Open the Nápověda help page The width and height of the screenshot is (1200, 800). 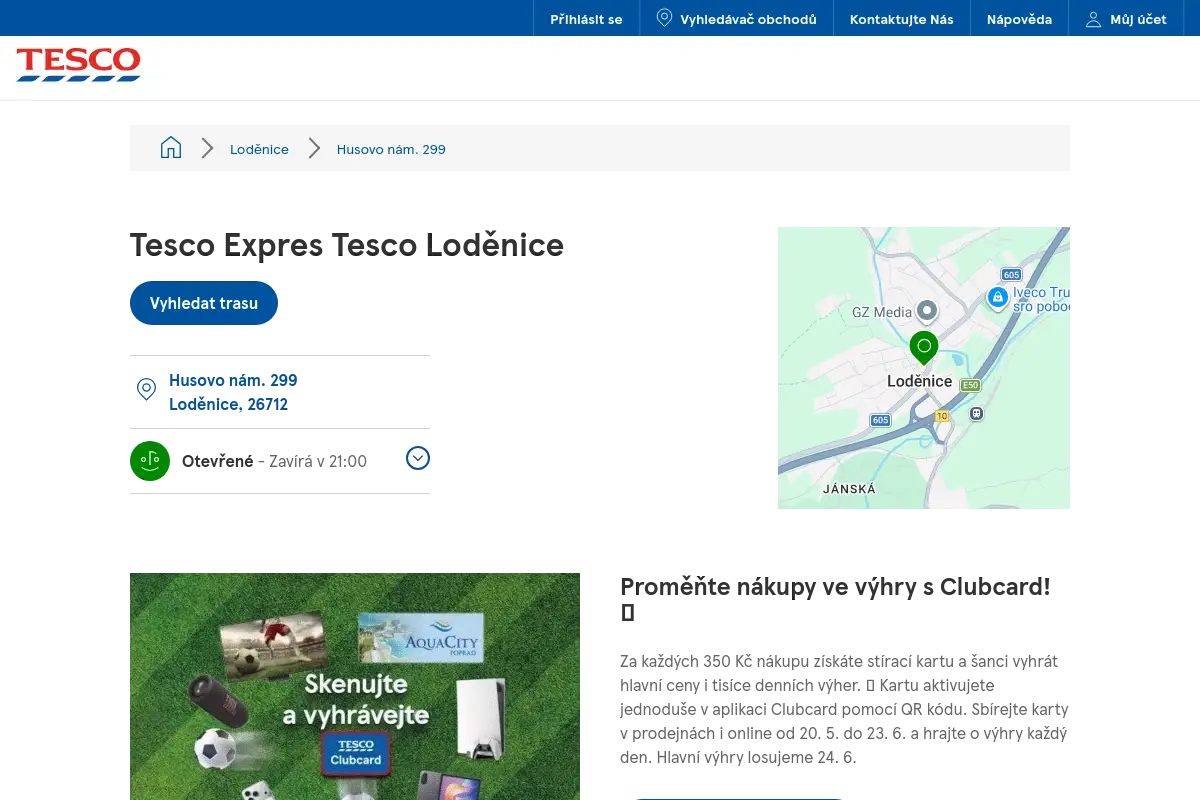point(1019,19)
